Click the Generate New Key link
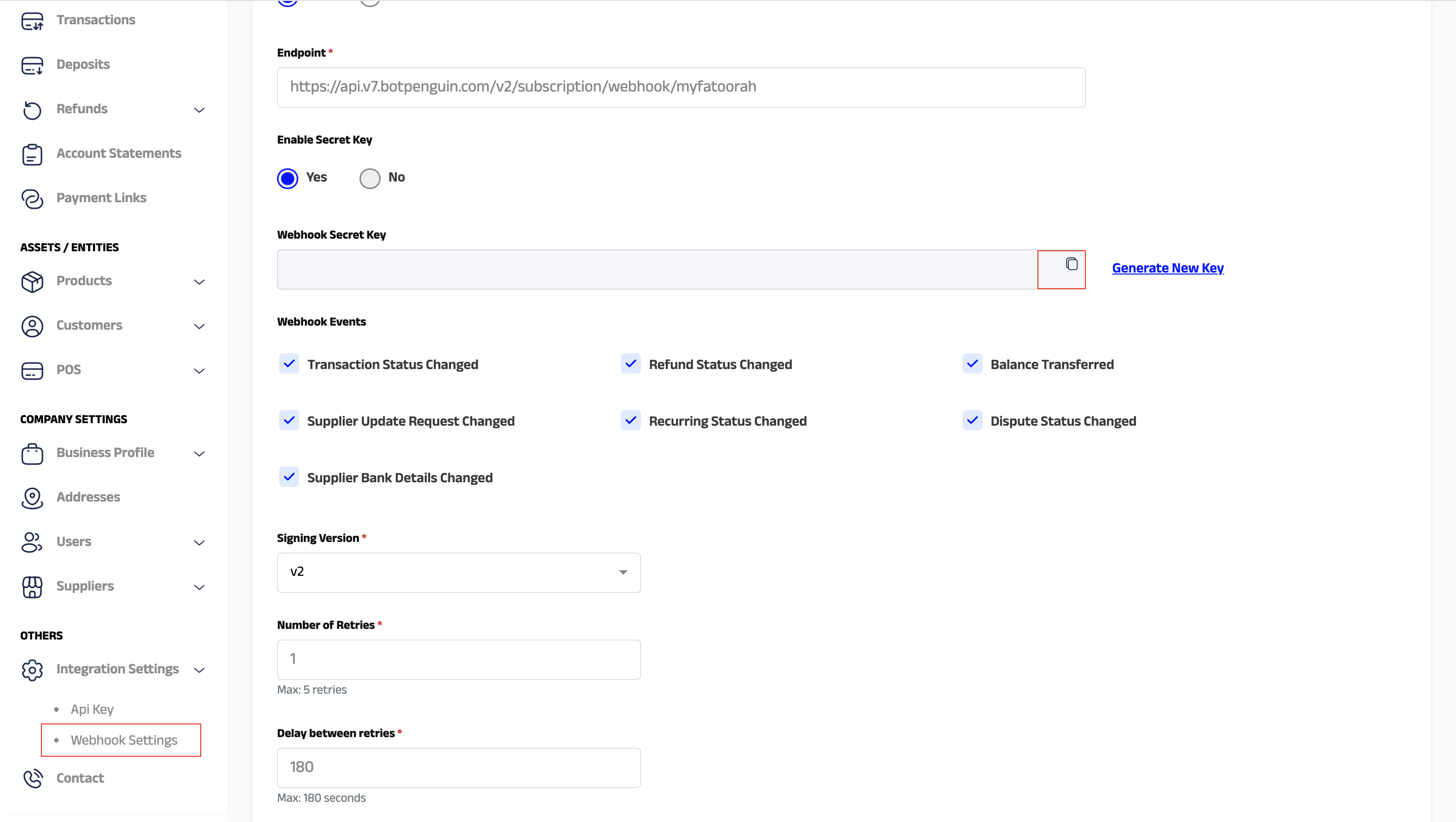Viewport: 1456px width, 822px height. click(1167, 268)
